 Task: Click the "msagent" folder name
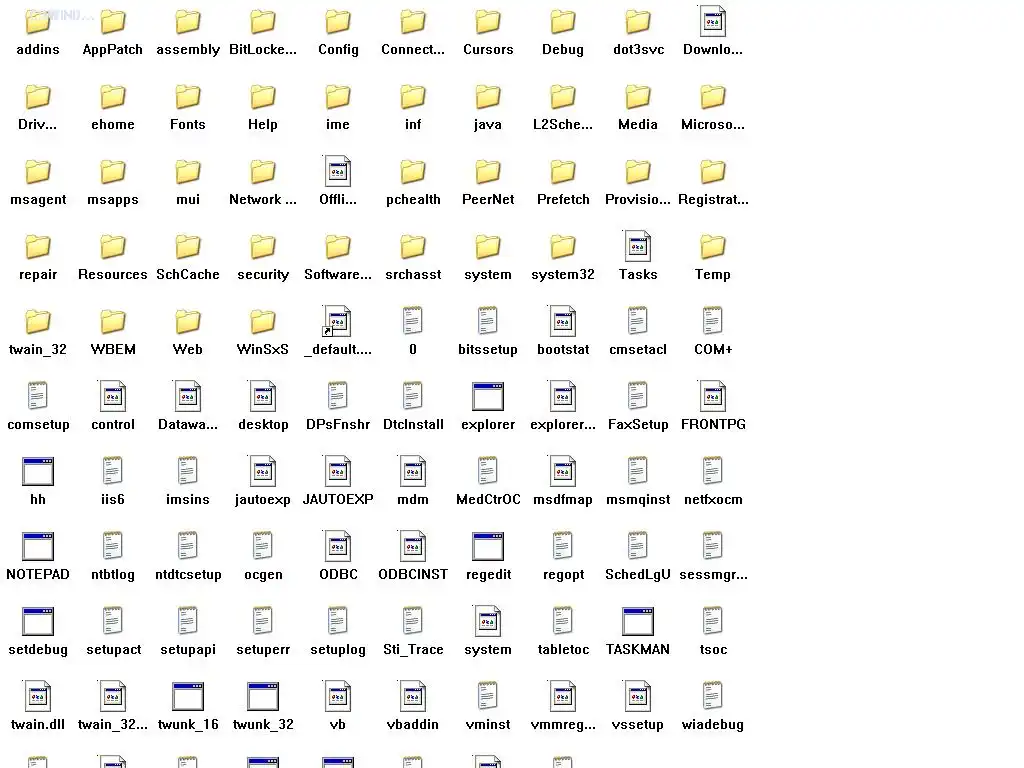(x=38, y=200)
